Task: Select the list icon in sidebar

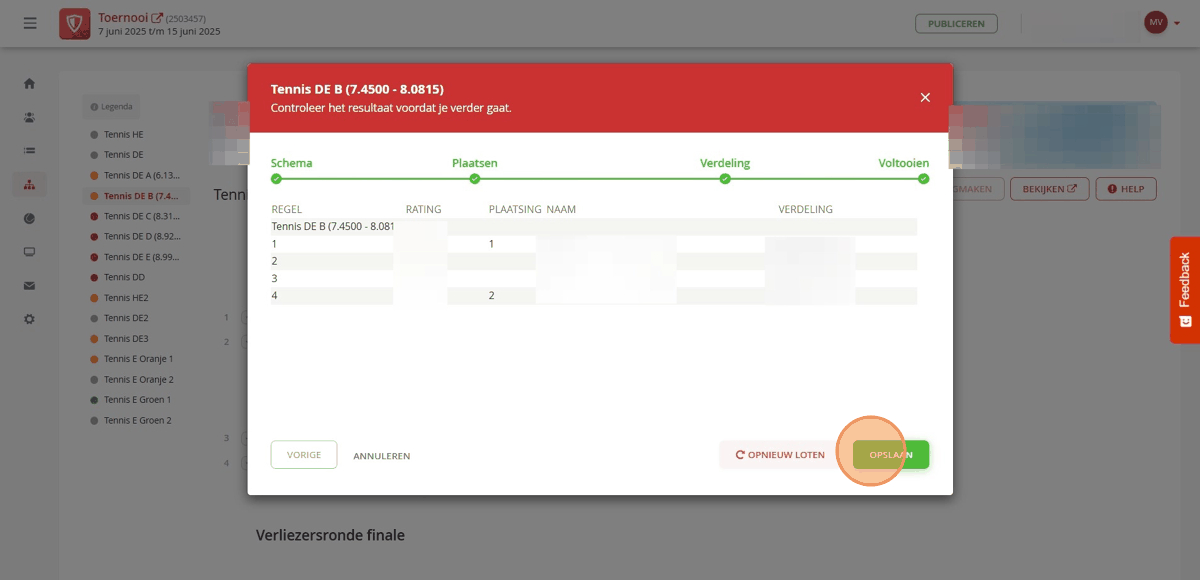Action: coord(29,151)
